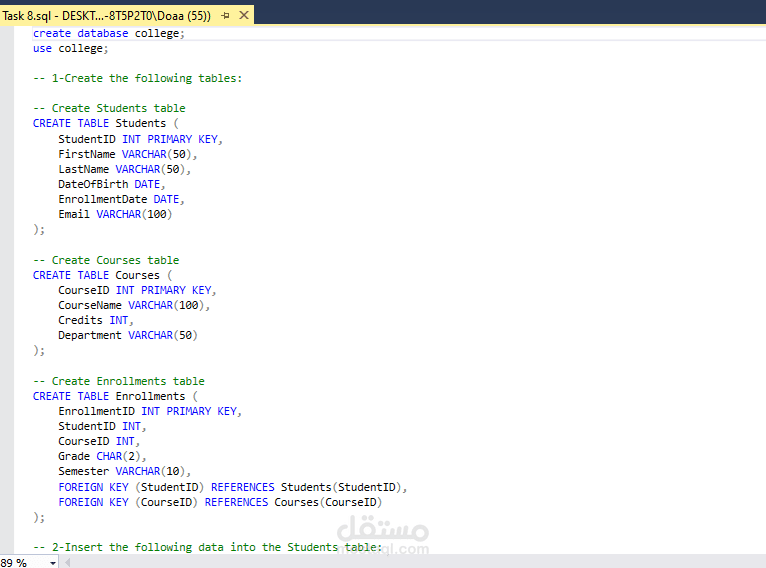Click the 'EnrollmentID INT PRIMARY KEY,' line

[150, 411]
